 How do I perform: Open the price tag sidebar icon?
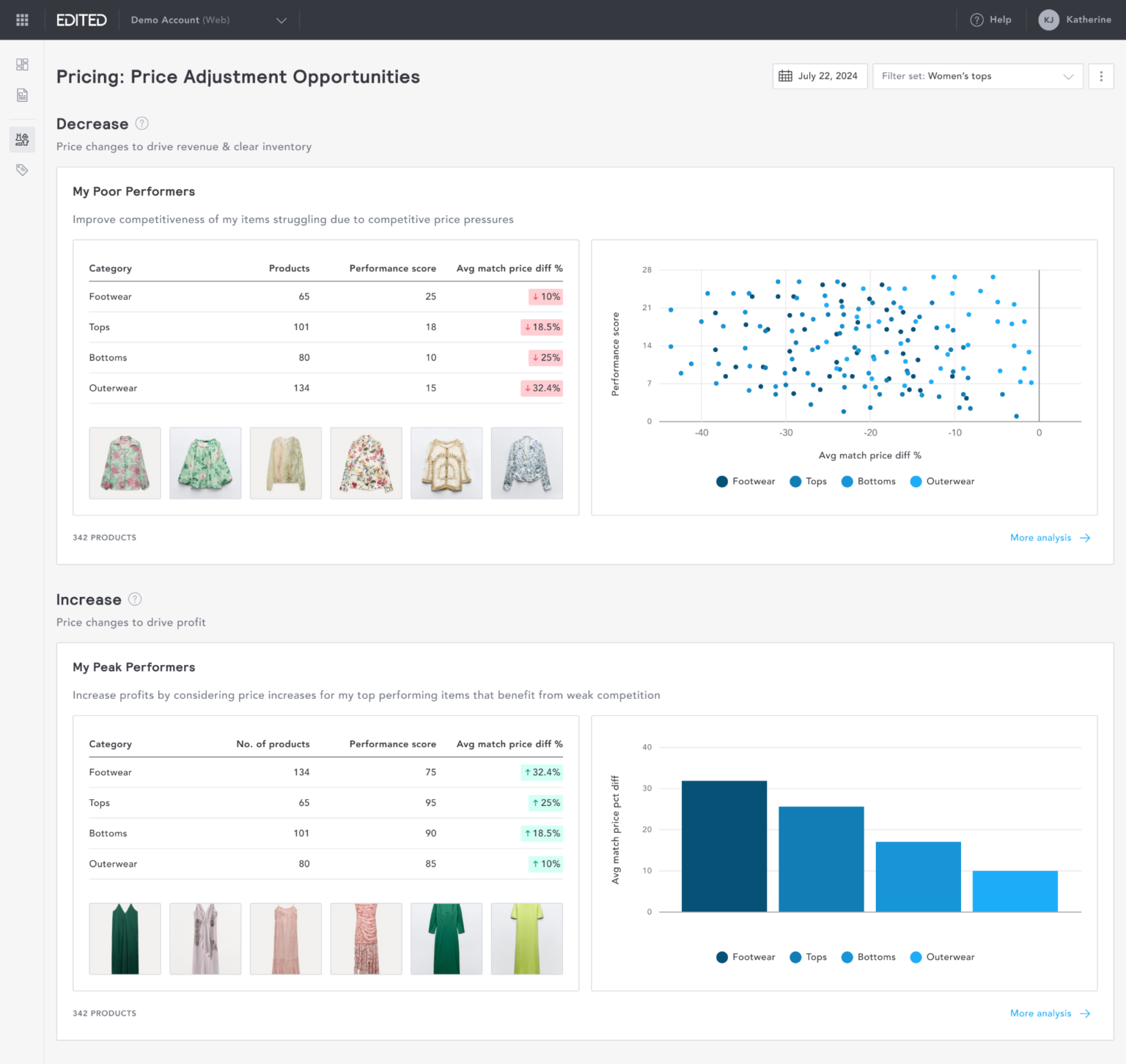[x=22, y=170]
